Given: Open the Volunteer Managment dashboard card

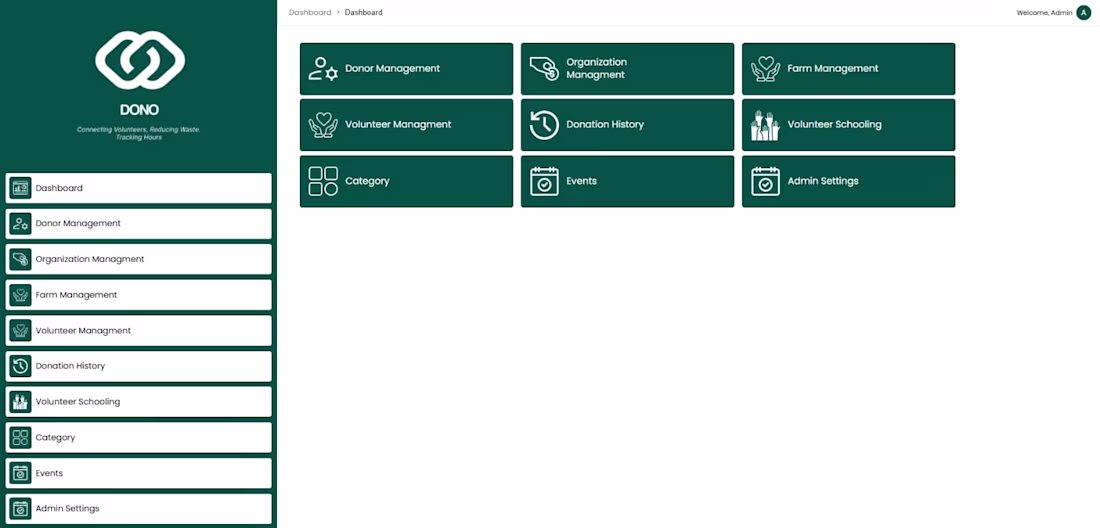Looking at the screenshot, I should click(406, 125).
